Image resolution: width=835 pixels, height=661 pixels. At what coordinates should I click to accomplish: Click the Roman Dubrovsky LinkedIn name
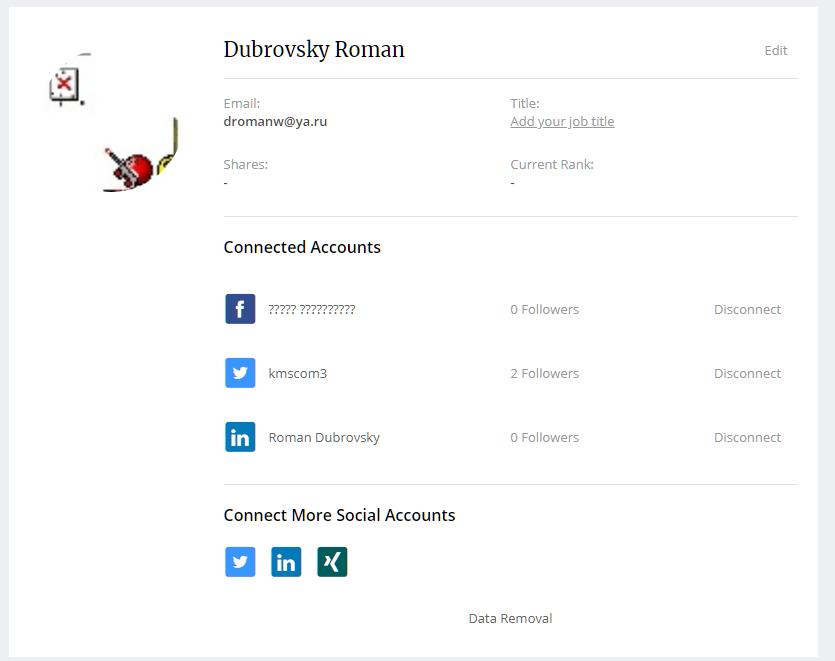pyautogui.click(x=324, y=437)
